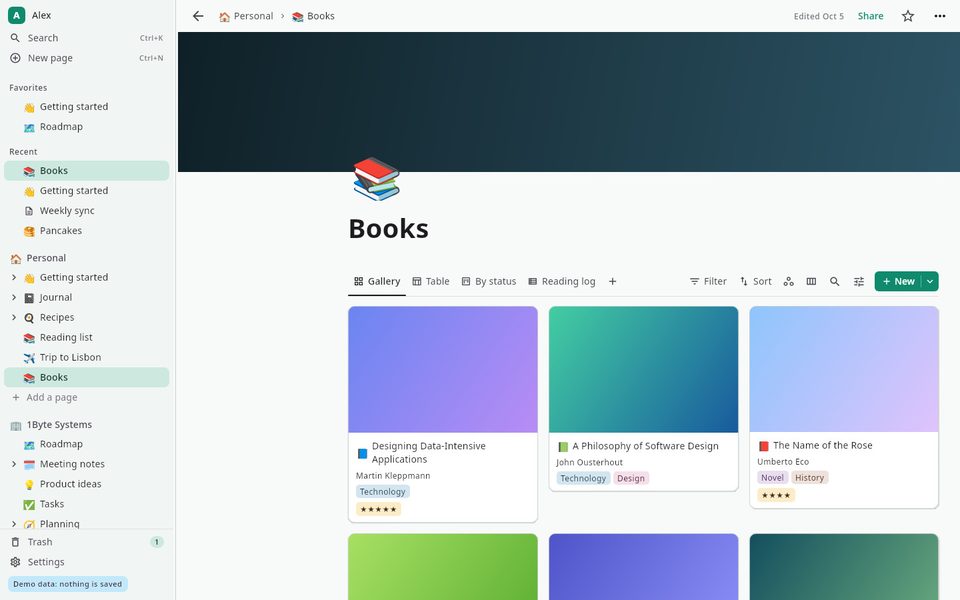Open the dropdown arrow beside New

tap(930, 282)
